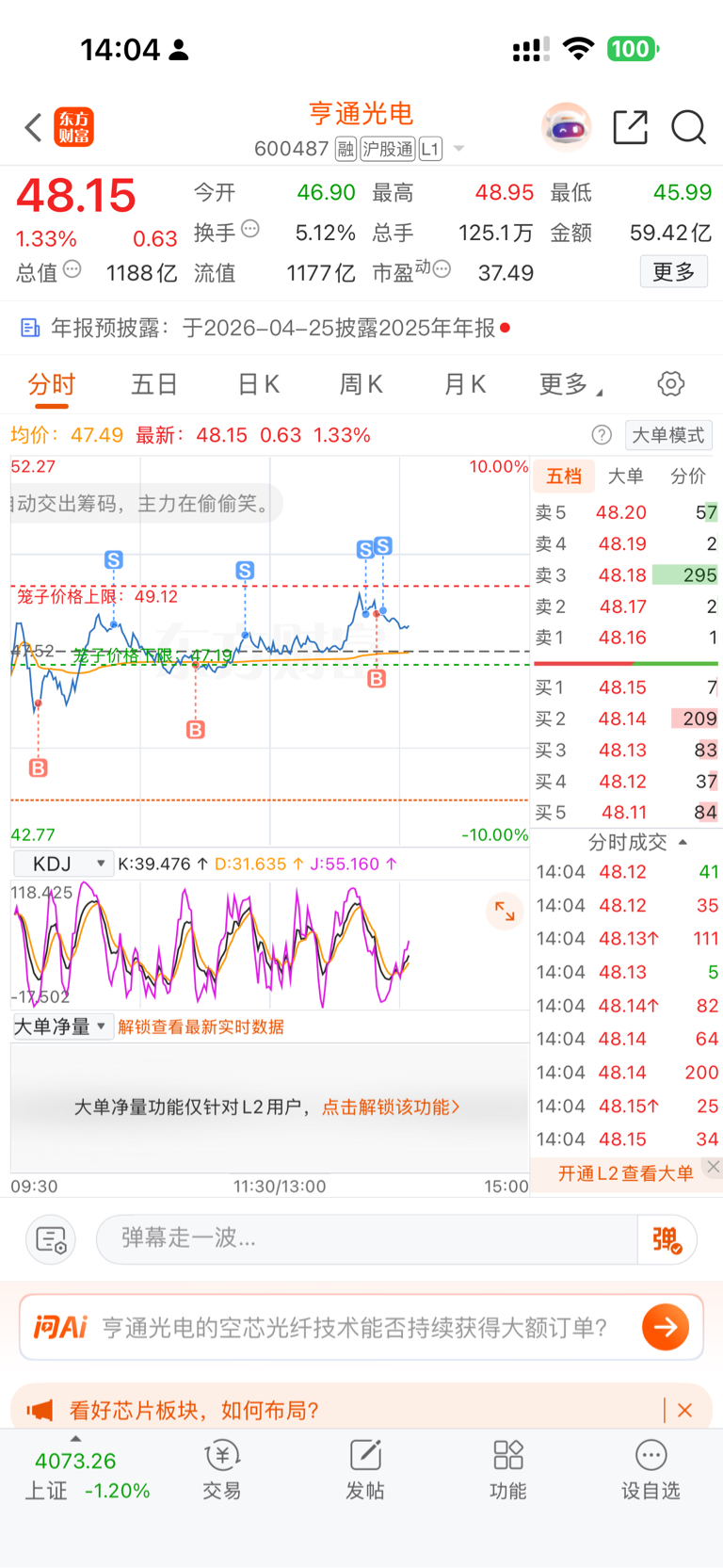Tap the 买5 price 48.11 row

pyautogui.click(x=626, y=812)
